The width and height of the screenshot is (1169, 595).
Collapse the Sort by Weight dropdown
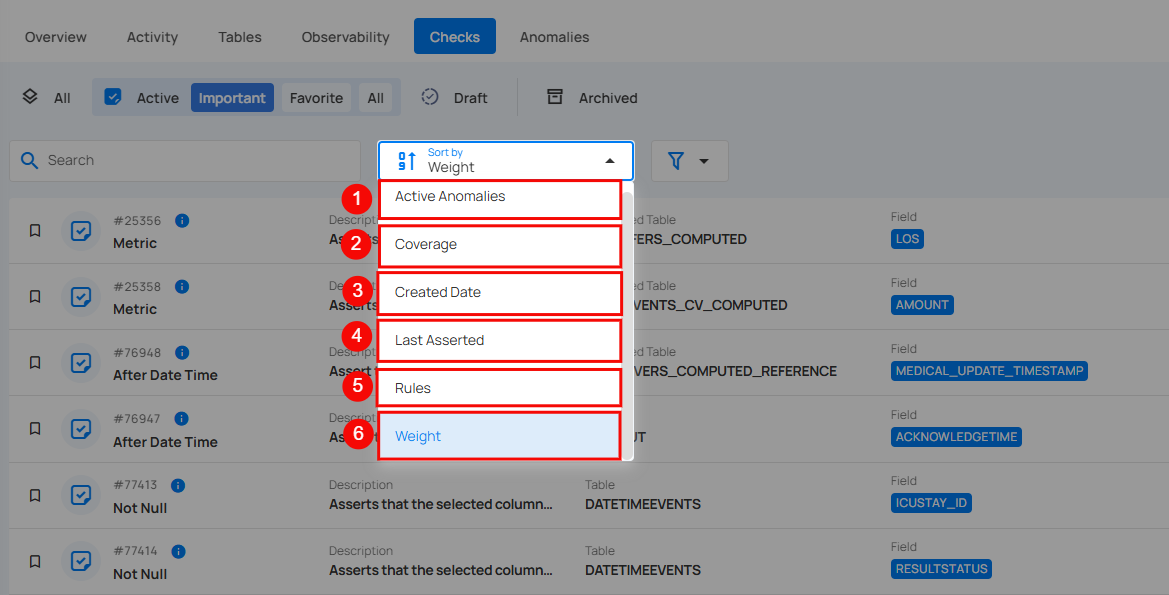pyautogui.click(x=610, y=161)
